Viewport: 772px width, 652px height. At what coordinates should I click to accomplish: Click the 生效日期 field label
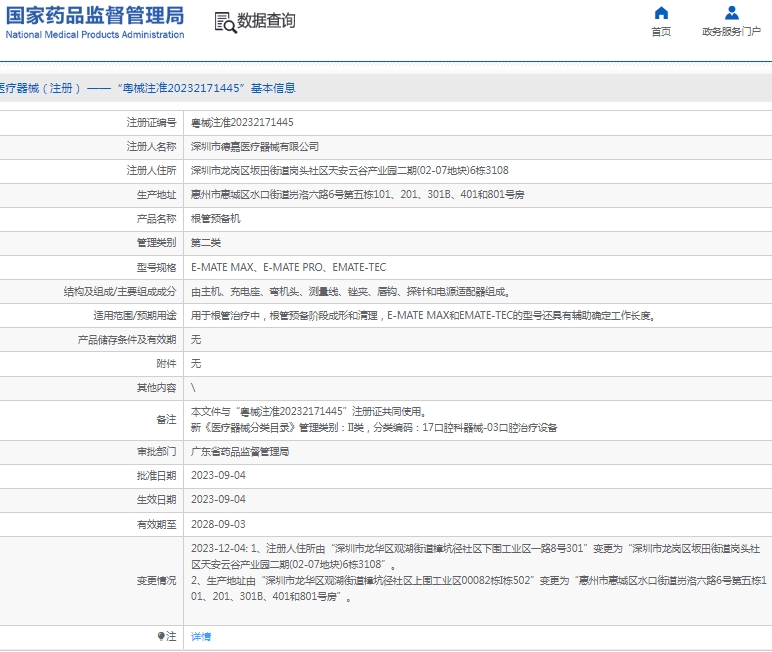(x=156, y=500)
